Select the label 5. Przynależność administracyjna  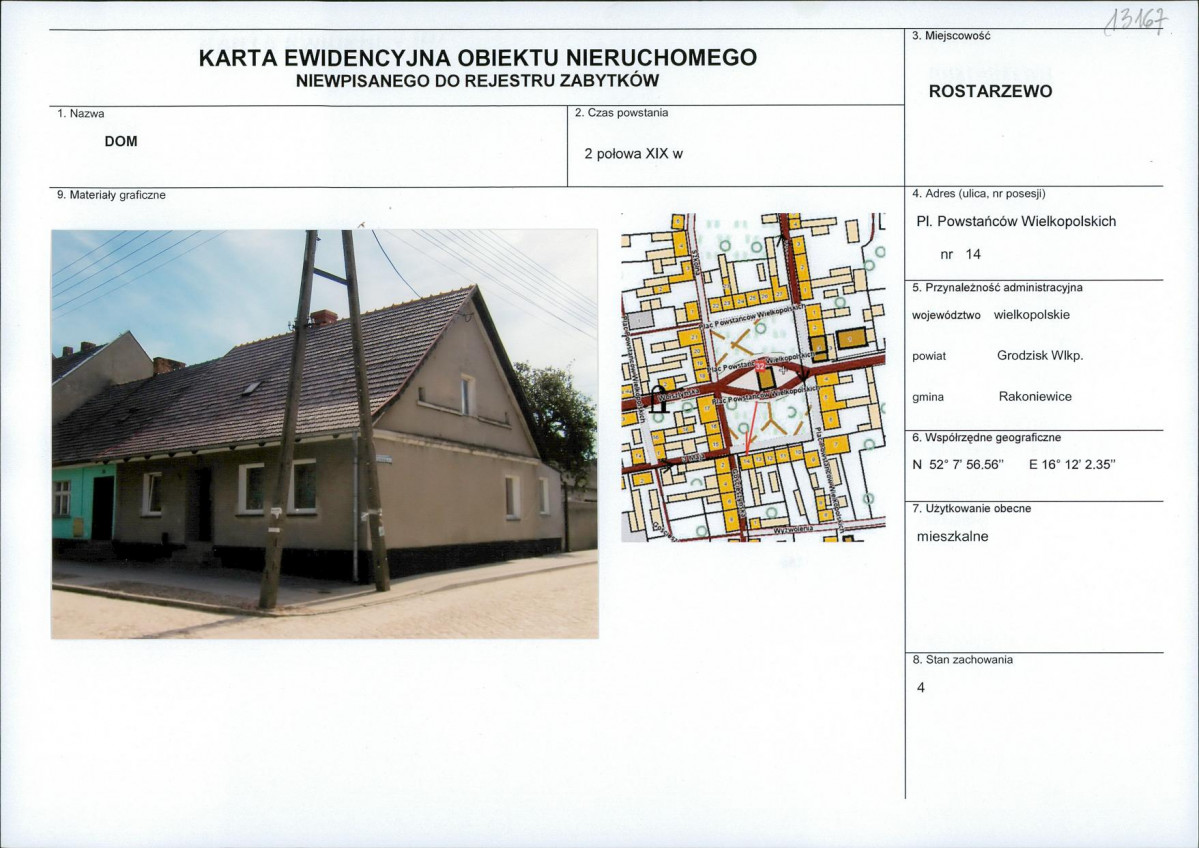tap(997, 288)
